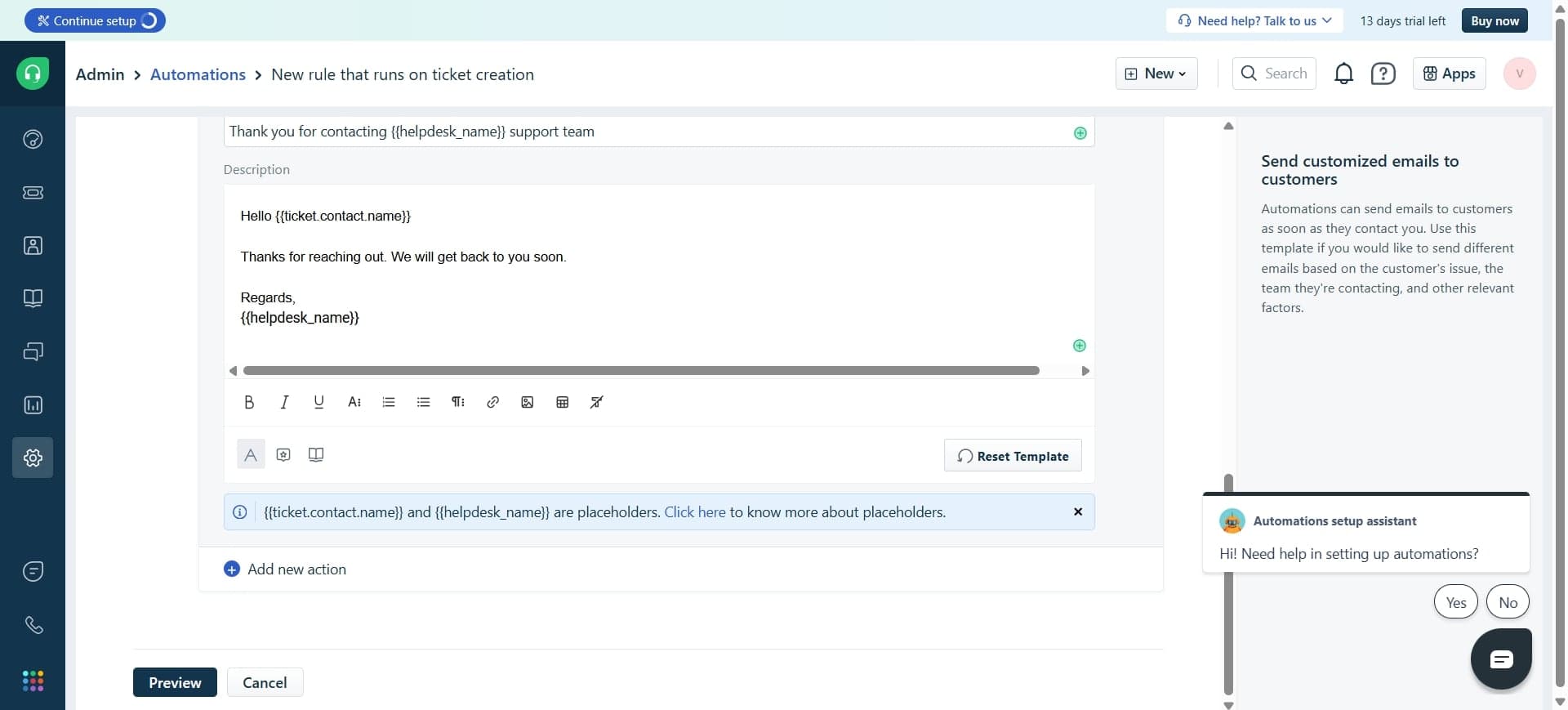Insert a link in the description
Image resolution: width=1568 pixels, height=710 pixels.
(x=492, y=402)
